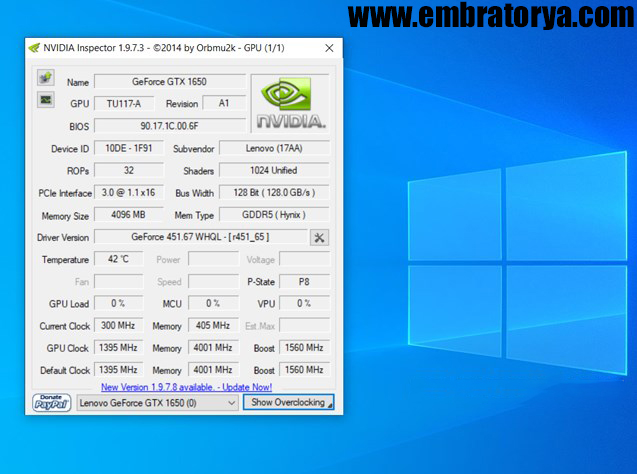Click the GPU Load field 0 %
Image resolution: width=637 pixels, height=474 pixels.
click(119, 303)
